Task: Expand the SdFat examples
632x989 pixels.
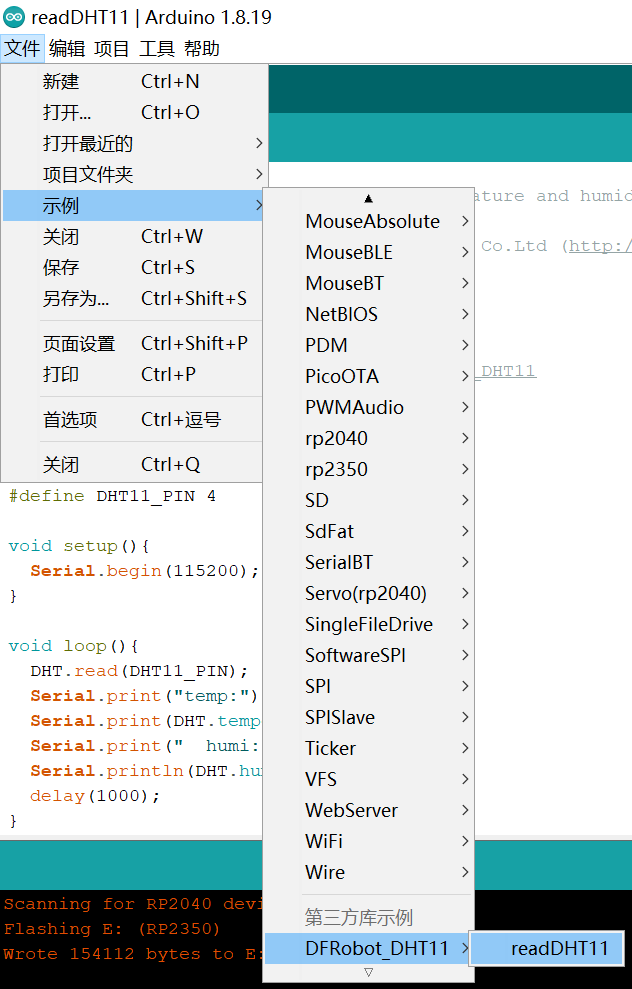Action: (368, 531)
